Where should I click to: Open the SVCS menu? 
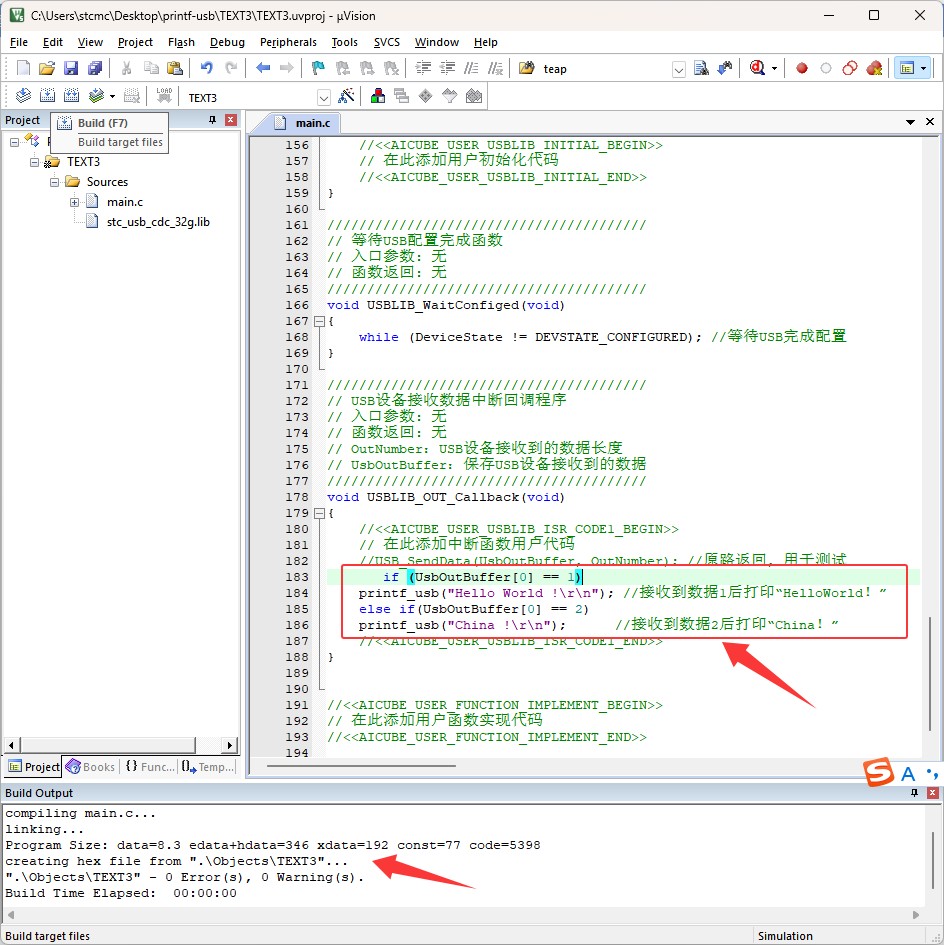[x=386, y=42]
